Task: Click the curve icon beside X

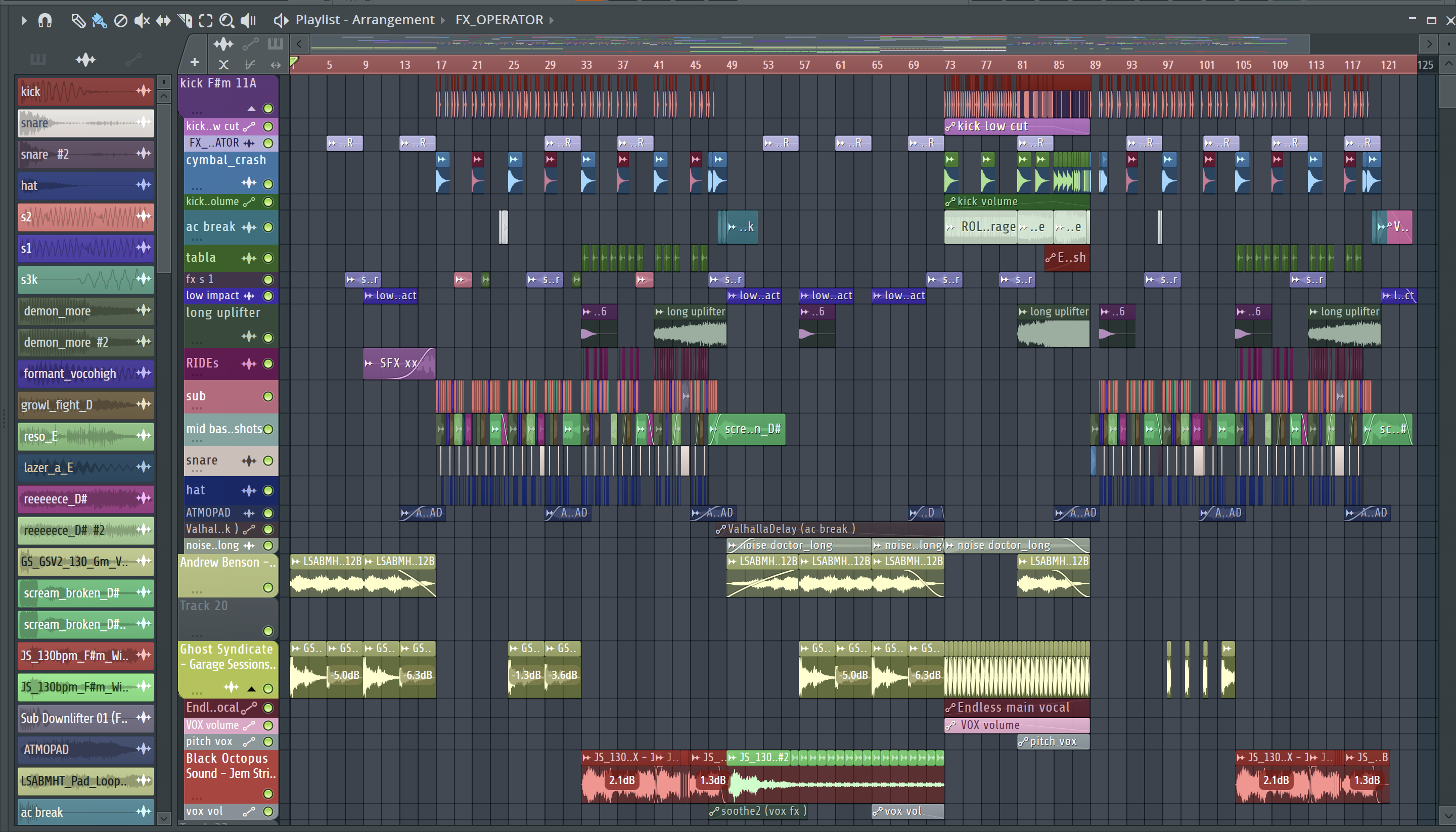Action: [x=250, y=65]
